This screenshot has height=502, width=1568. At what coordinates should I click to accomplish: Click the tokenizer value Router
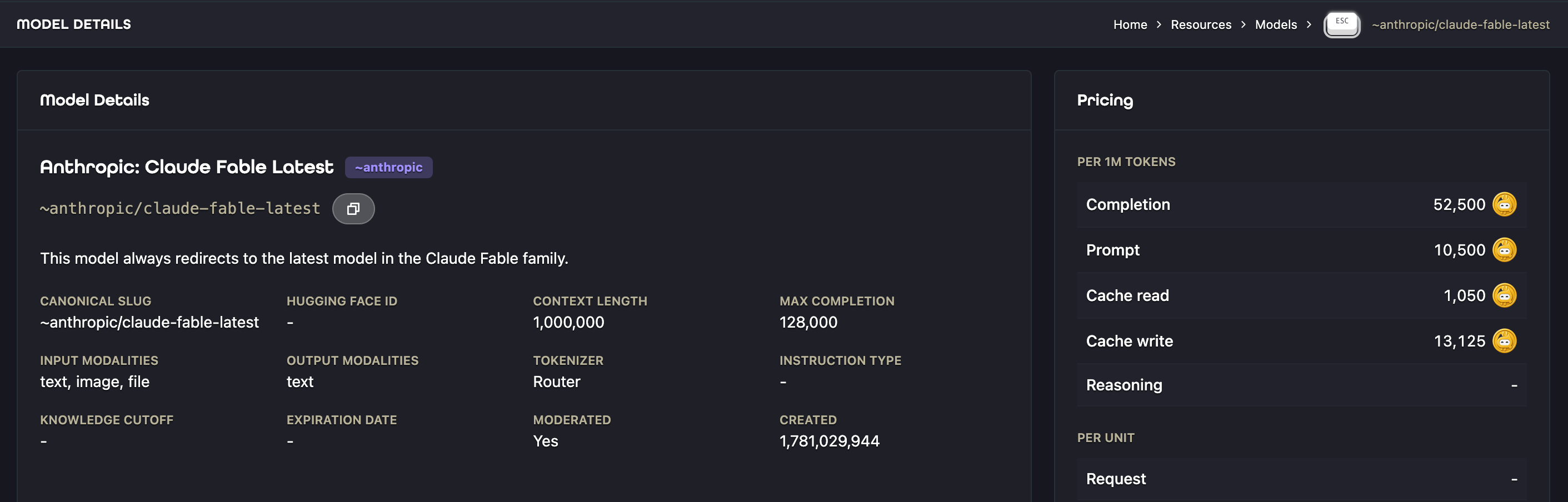pos(556,382)
